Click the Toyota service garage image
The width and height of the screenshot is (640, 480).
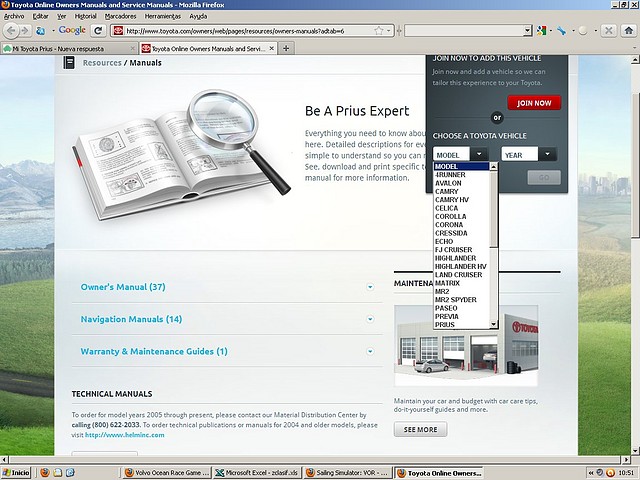click(x=466, y=345)
